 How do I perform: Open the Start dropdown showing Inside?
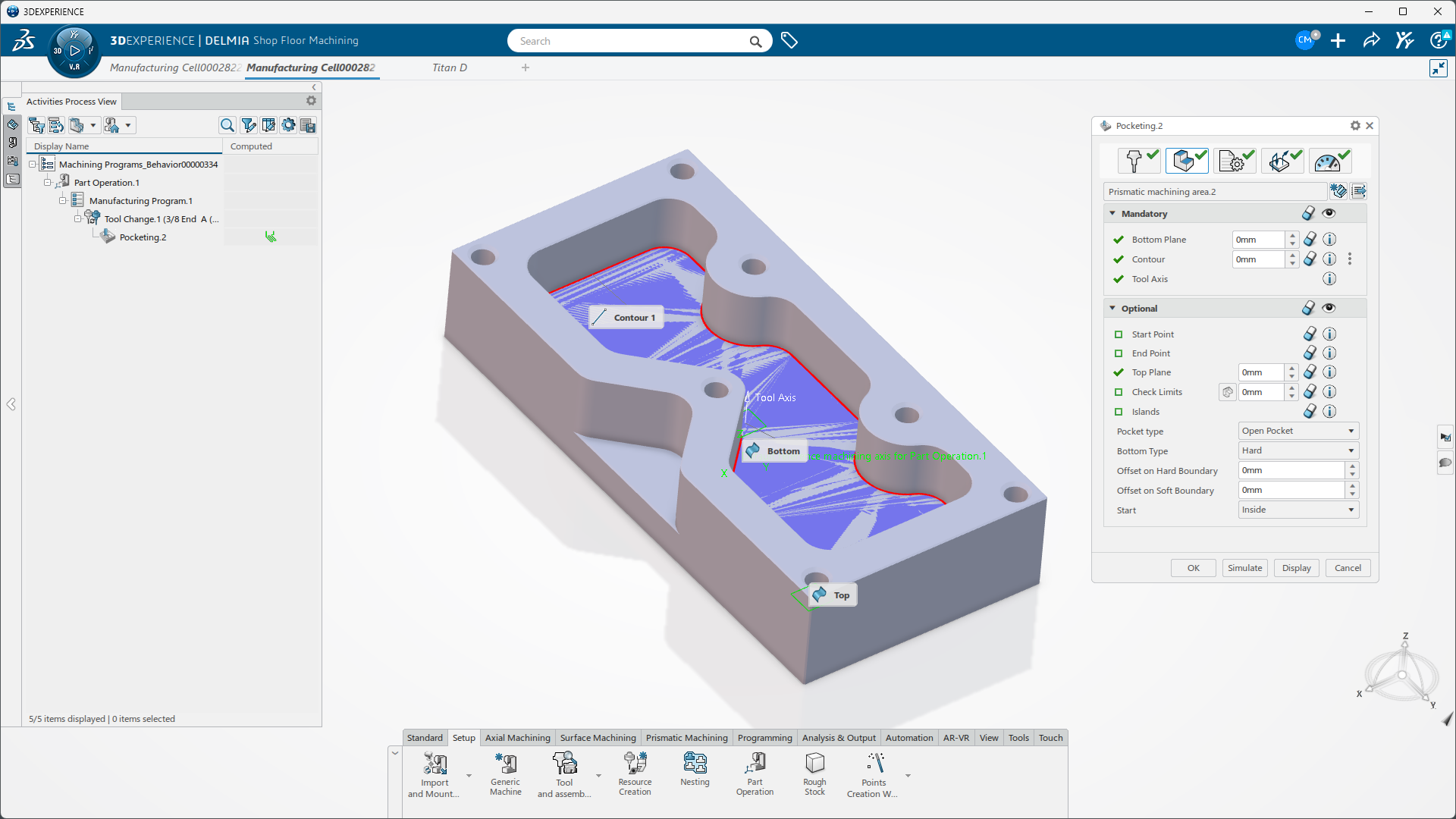tap(1298, 510)
